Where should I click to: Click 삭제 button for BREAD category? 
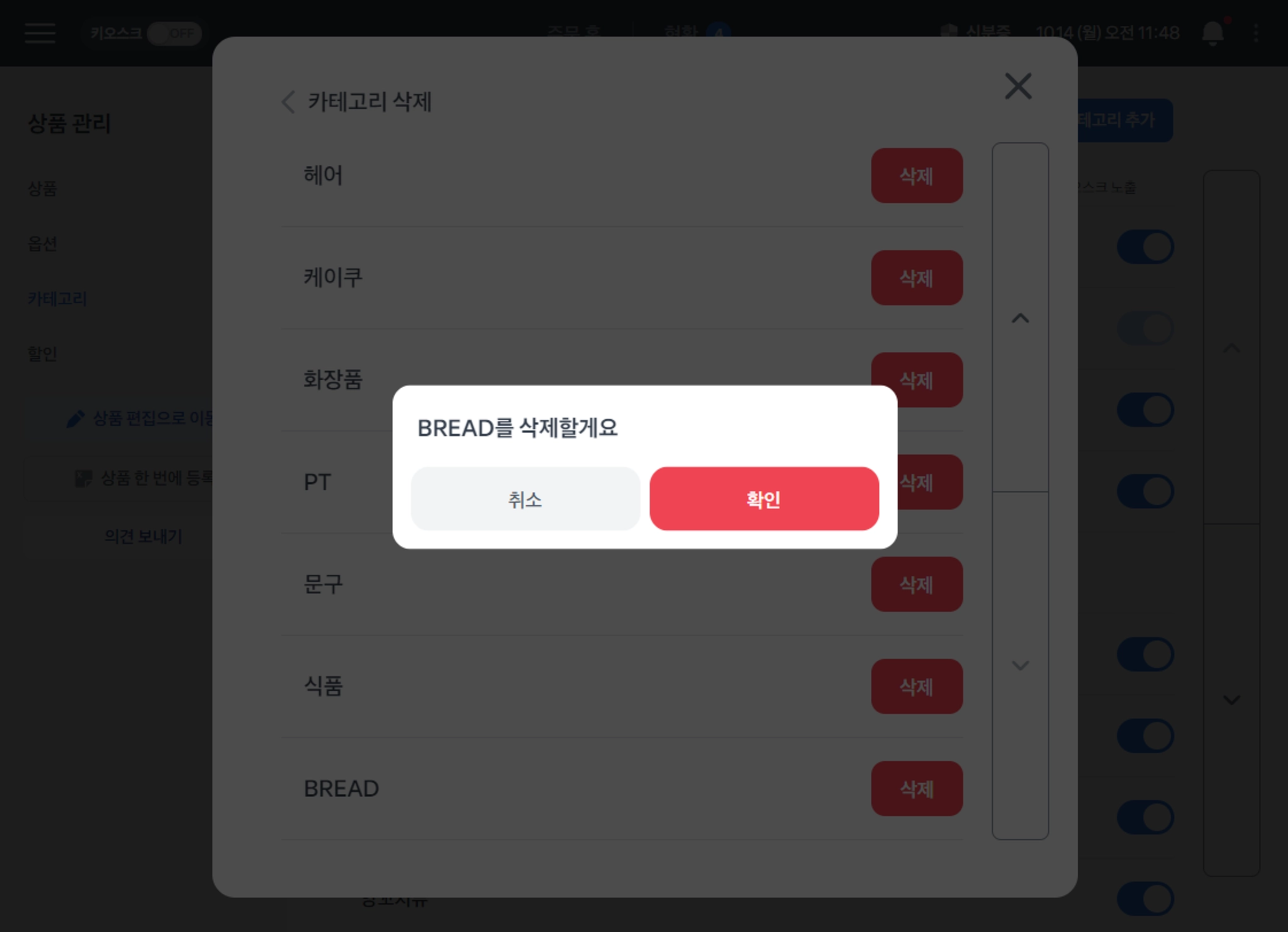[x=916, y=789]
